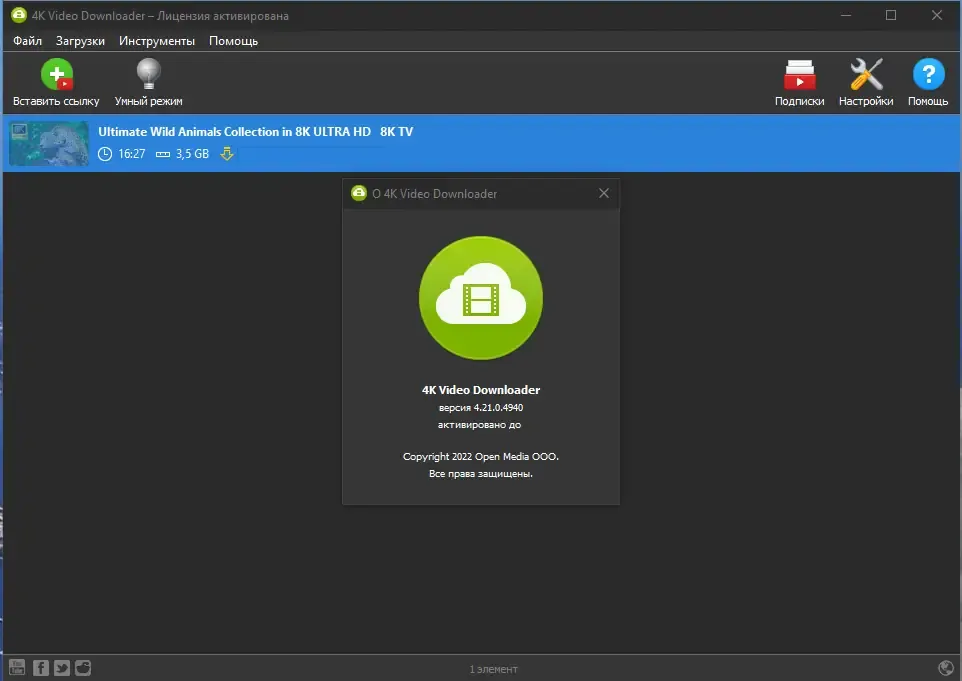The height and width of the screenshot is (681, 962).
Task: Open Подписки (subscriptions) toolbar icon
Action: coord(799,75)
